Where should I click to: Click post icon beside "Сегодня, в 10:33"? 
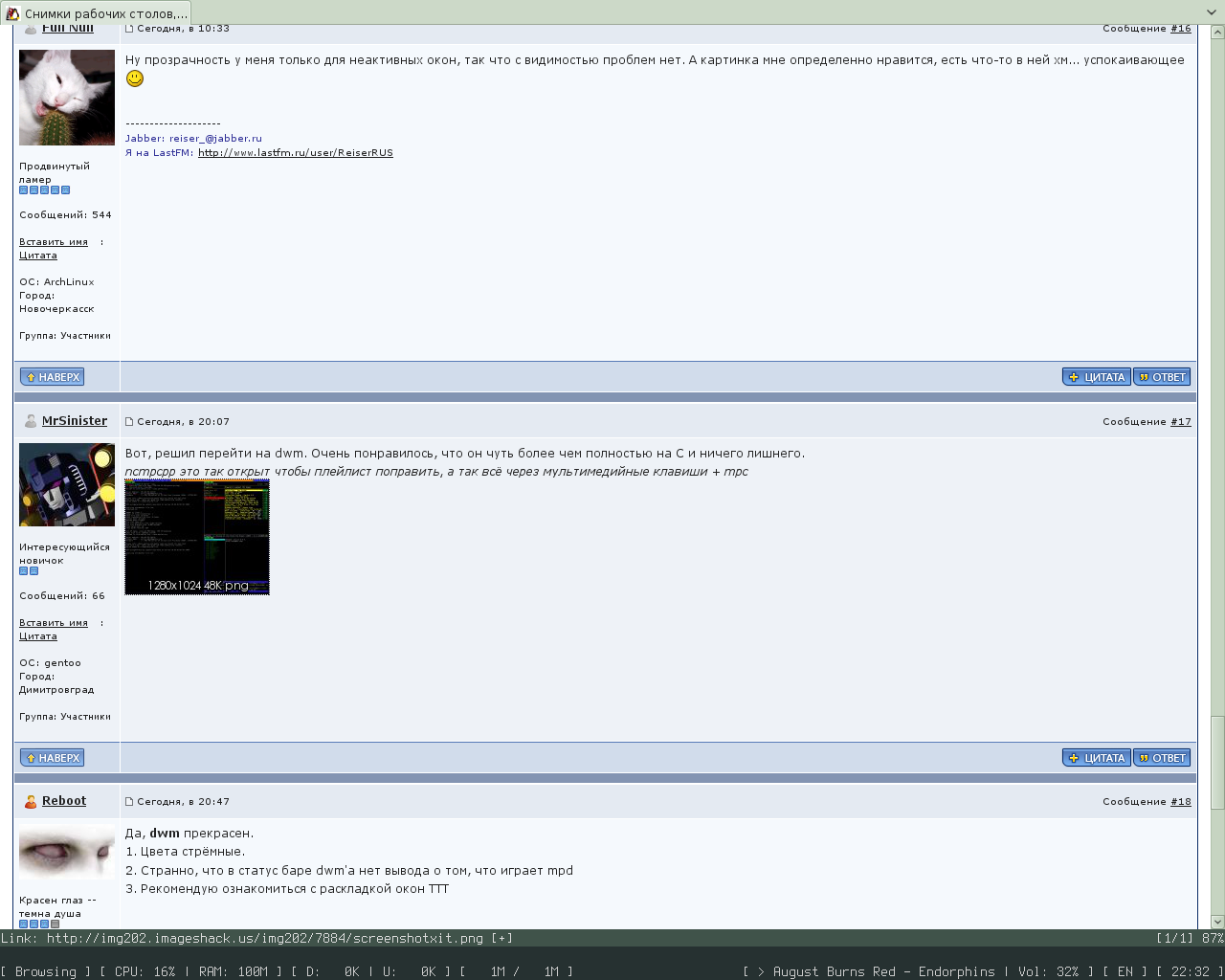(x=129, y=29)
